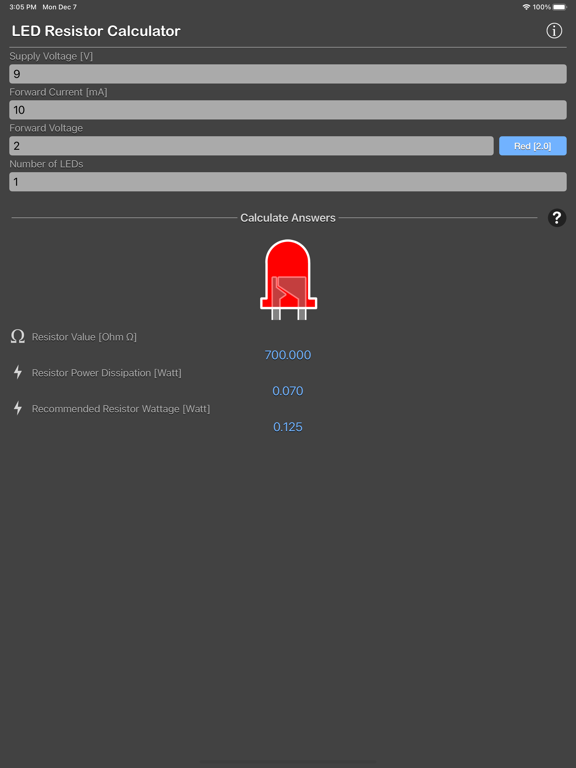Tap the Mon Dec 7 date
Image resolution: width=576 pixels, height=768 pixels.
[x=59, y=7]
